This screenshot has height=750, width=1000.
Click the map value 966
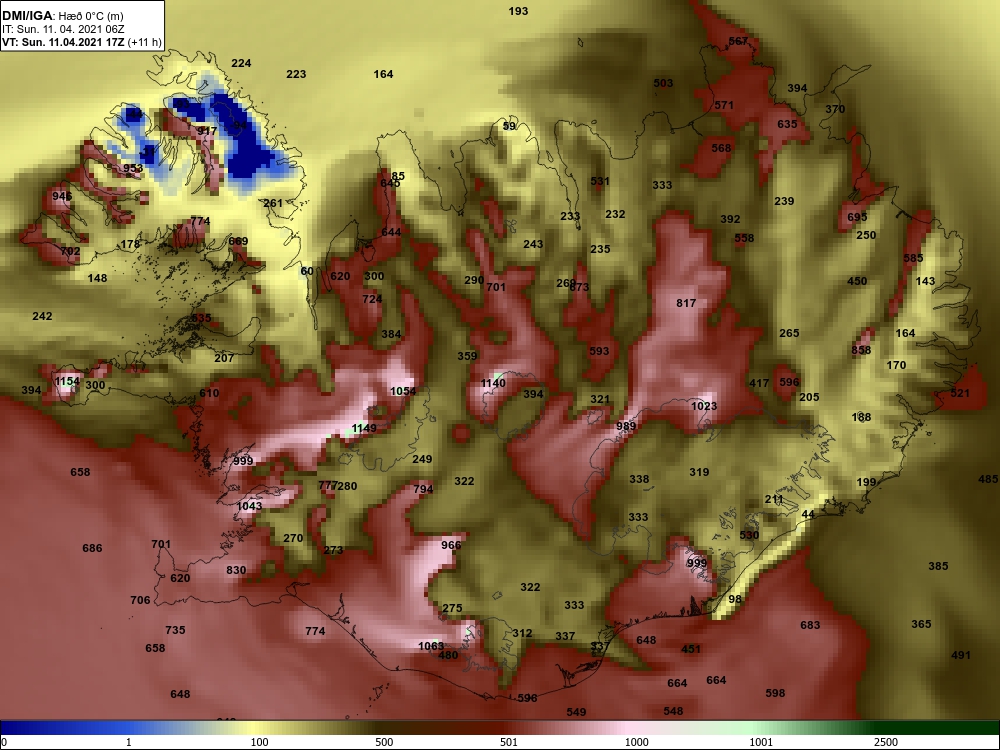click(x=451, y=545)
